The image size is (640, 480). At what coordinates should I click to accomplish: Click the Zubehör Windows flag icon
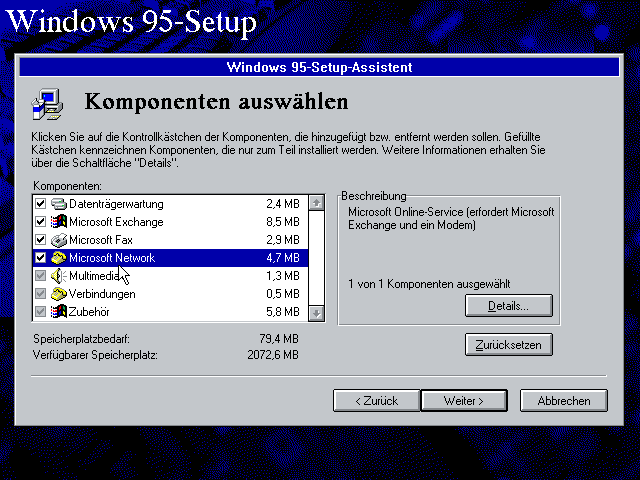59,312
